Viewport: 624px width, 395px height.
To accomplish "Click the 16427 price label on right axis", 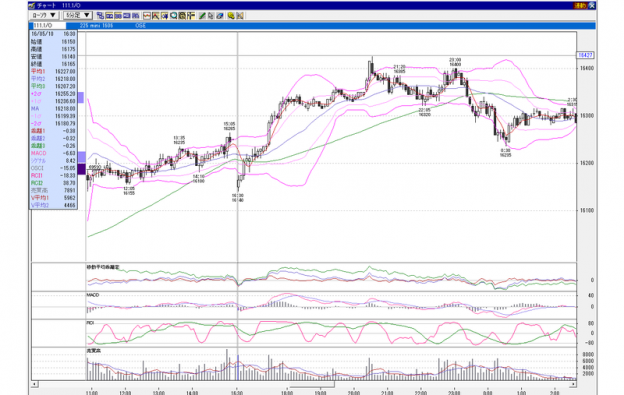I will coord(585,55).
